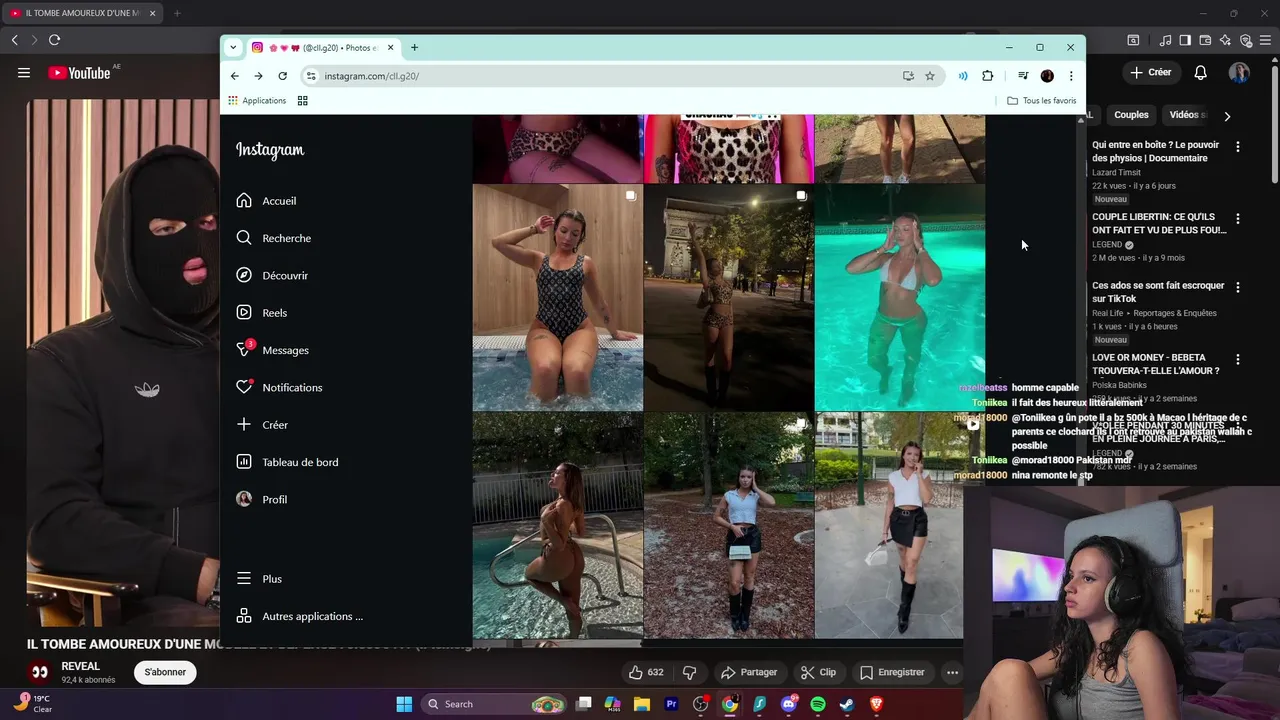The height and width of the screenshot is (720, 1280).
Task: Open Brave main hamburger menu
Action: [x=1265, y=40]
